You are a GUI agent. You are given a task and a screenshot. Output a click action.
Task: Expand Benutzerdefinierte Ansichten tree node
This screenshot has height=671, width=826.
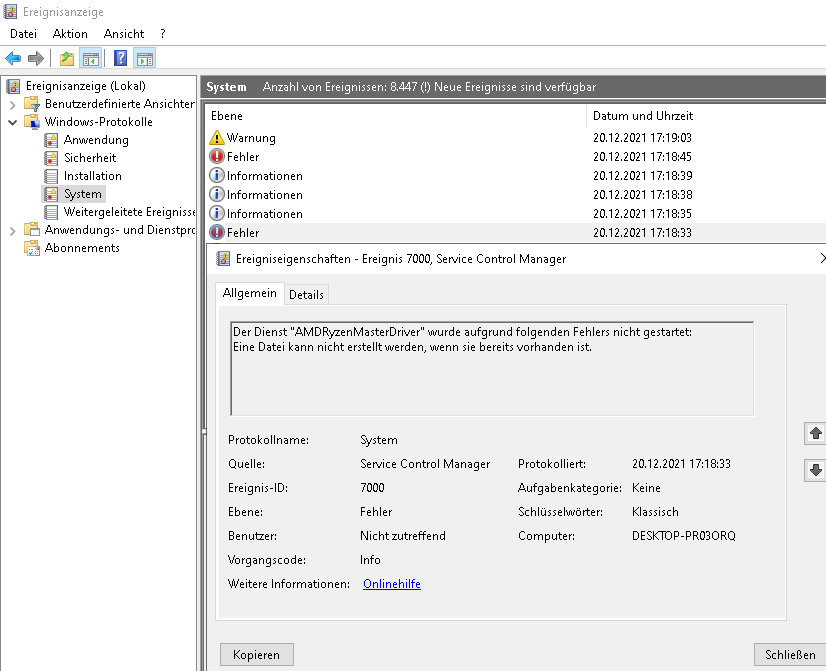point(13,104)
